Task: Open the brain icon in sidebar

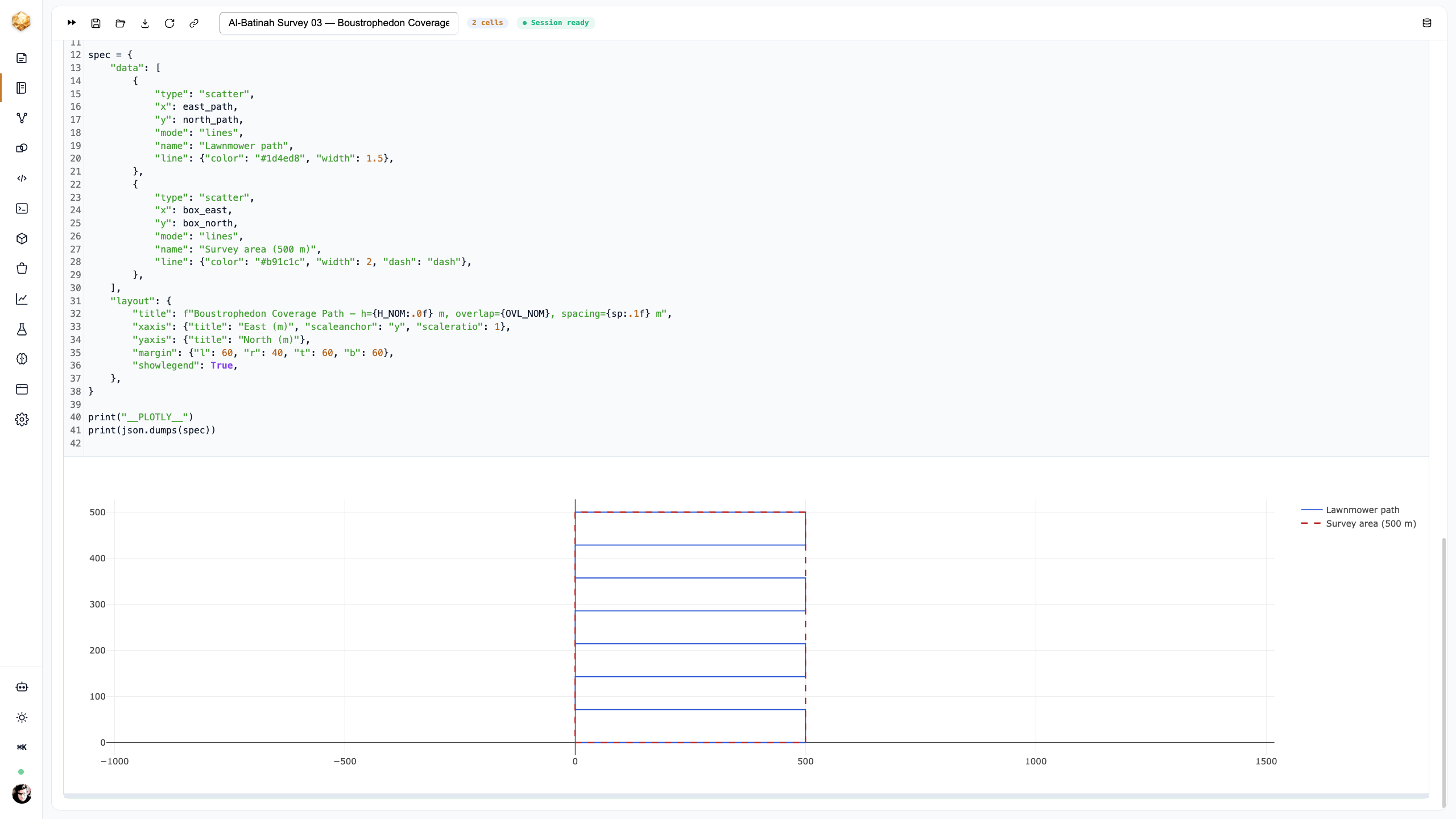Action: coord(22,359)
